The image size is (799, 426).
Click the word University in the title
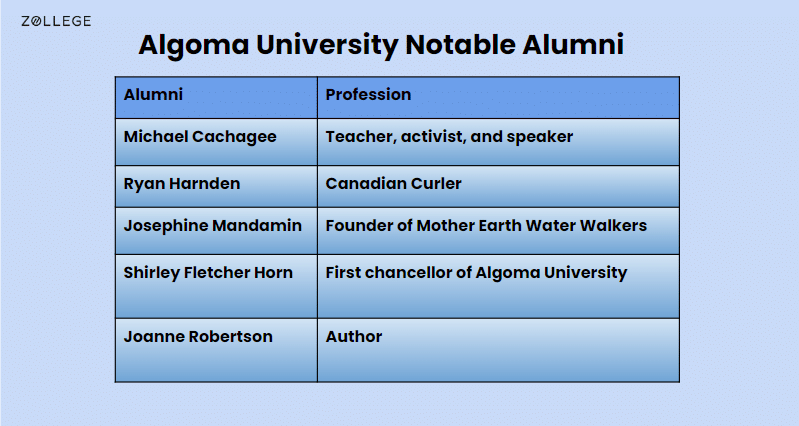pyautogui.click(x=327, y=46)
